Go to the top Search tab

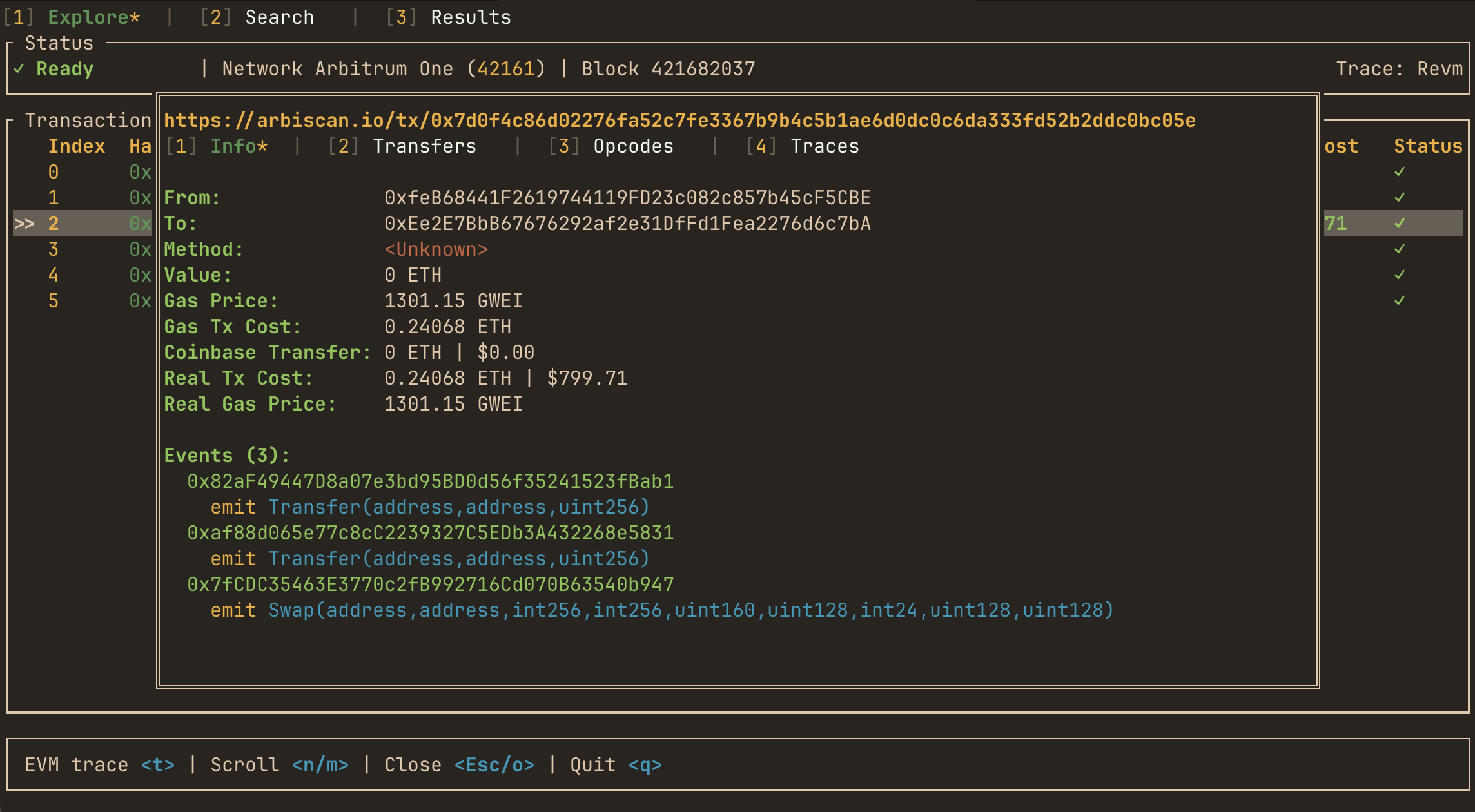(x=278, y=17)
